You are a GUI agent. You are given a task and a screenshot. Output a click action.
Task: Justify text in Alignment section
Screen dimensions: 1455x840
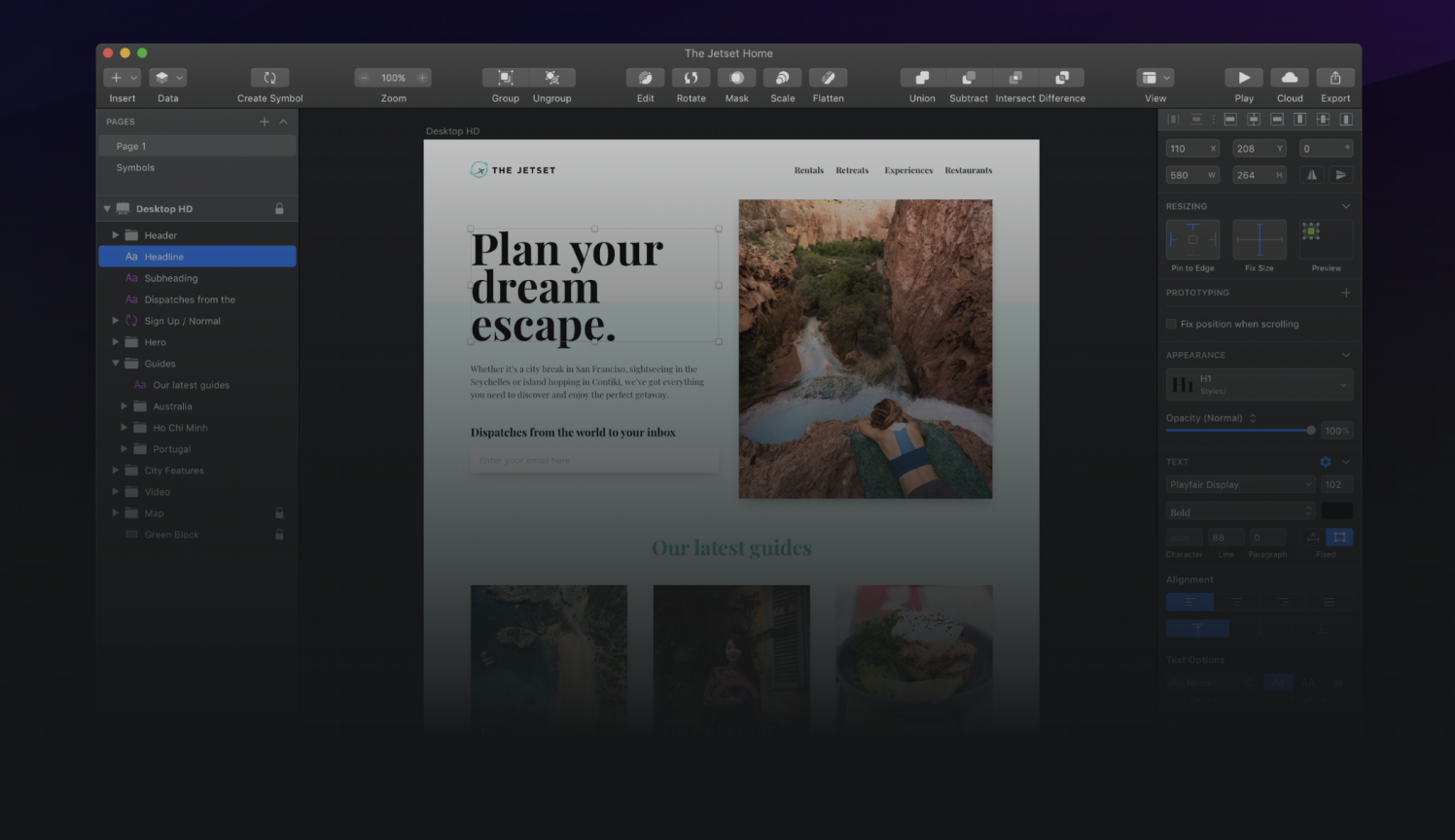1329,602
